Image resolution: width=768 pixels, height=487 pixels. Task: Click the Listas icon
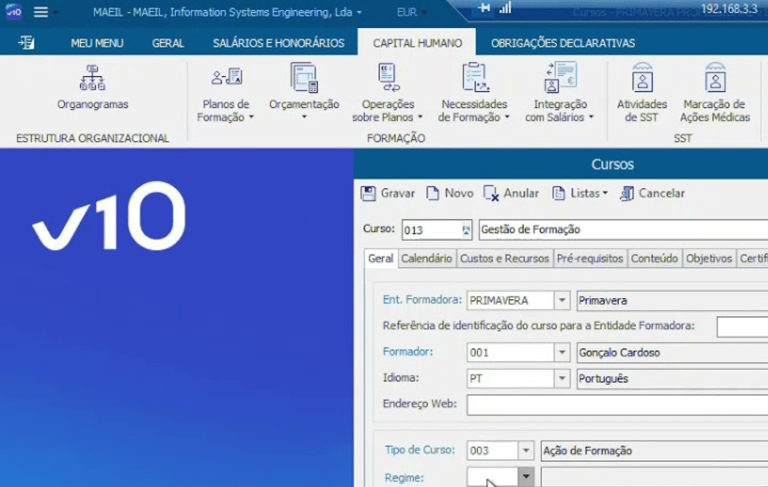pos(558,193)
